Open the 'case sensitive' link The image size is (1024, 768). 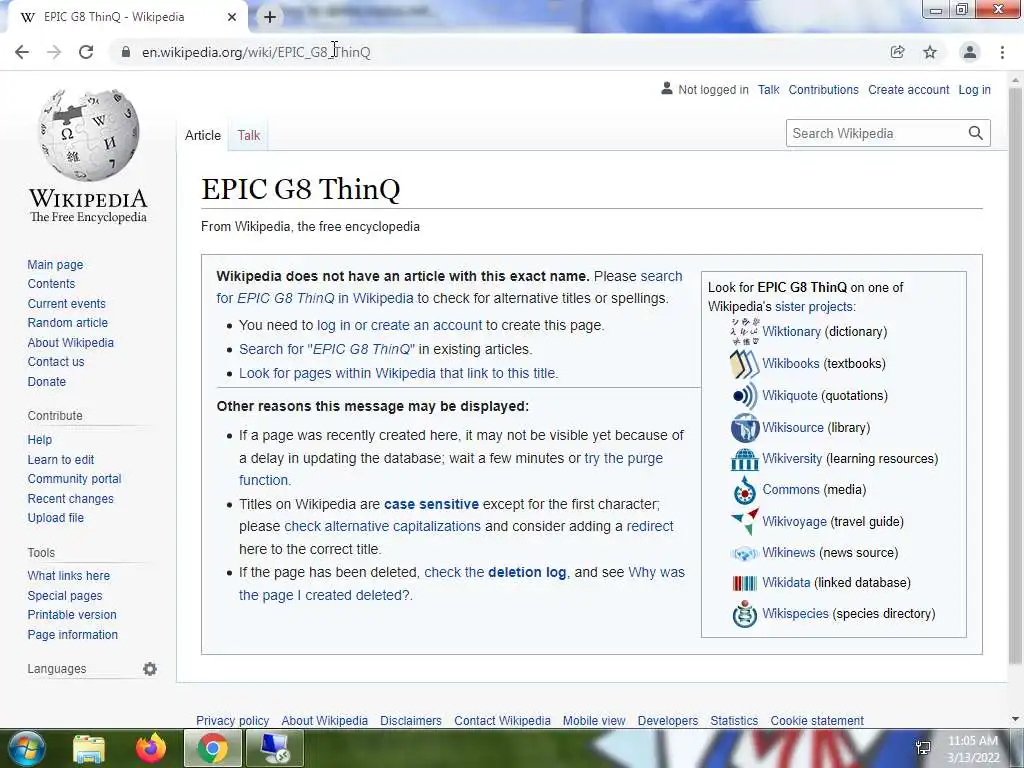(431, 504)
